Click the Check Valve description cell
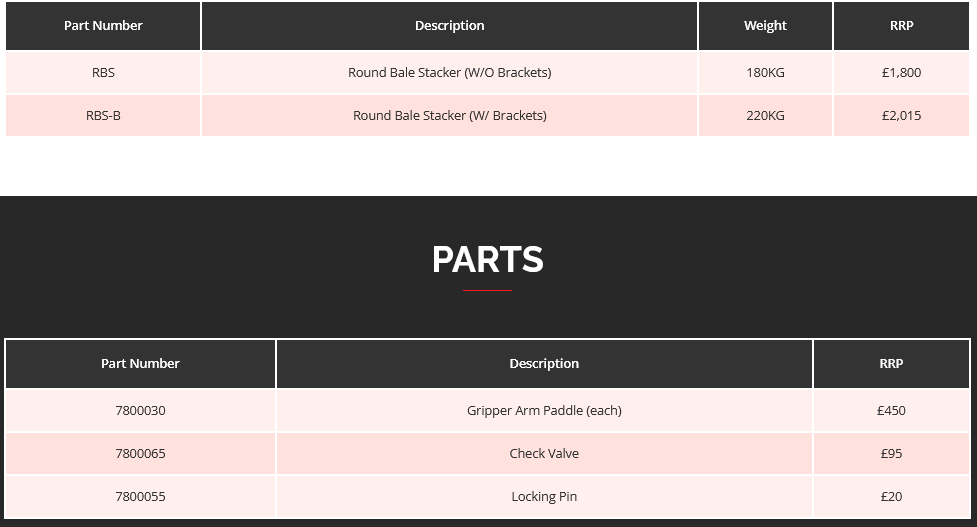The height and width of the screenshot is (527, 977). 544,453
